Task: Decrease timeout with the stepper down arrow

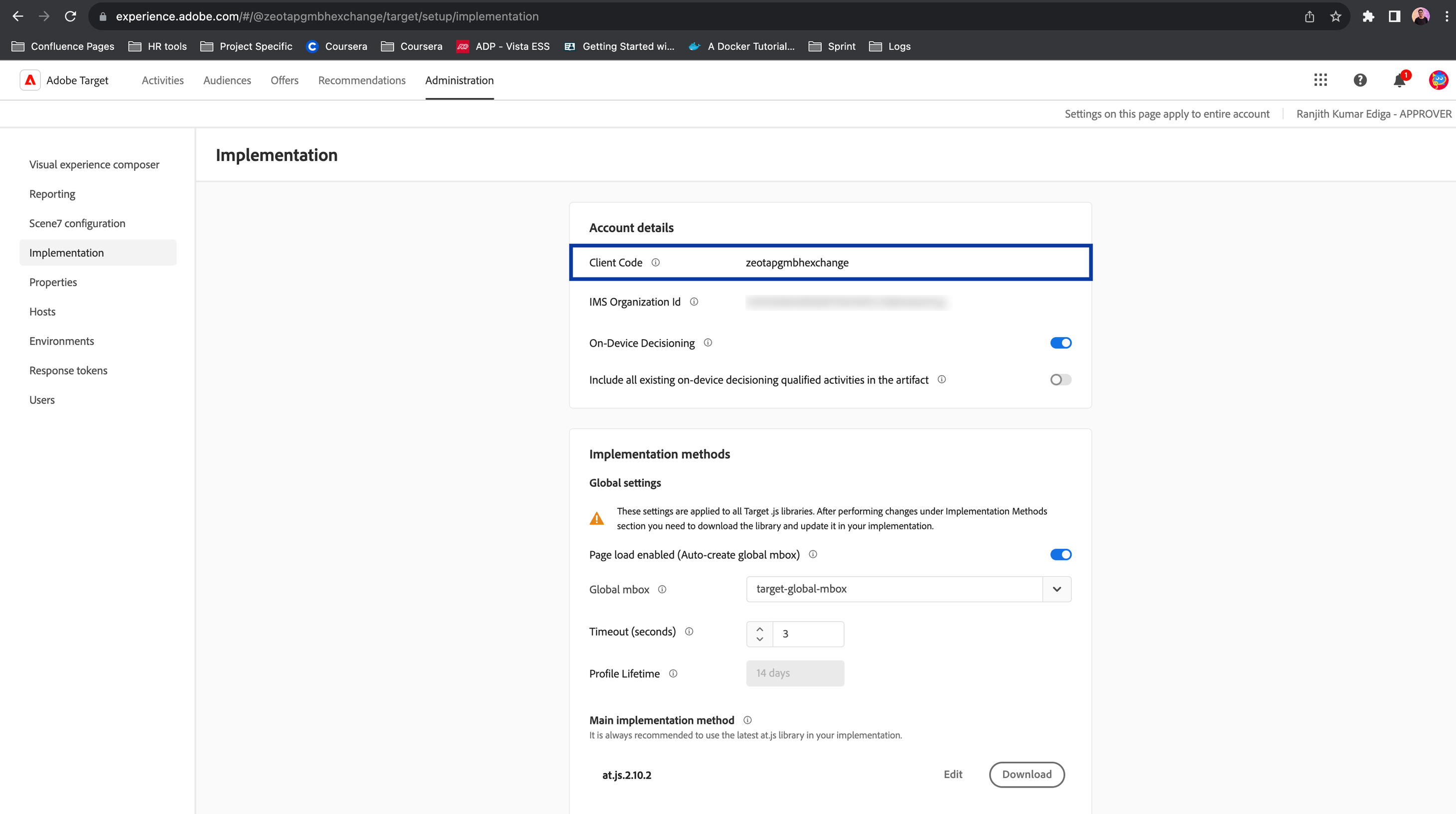Action: (x=760, y=640)
